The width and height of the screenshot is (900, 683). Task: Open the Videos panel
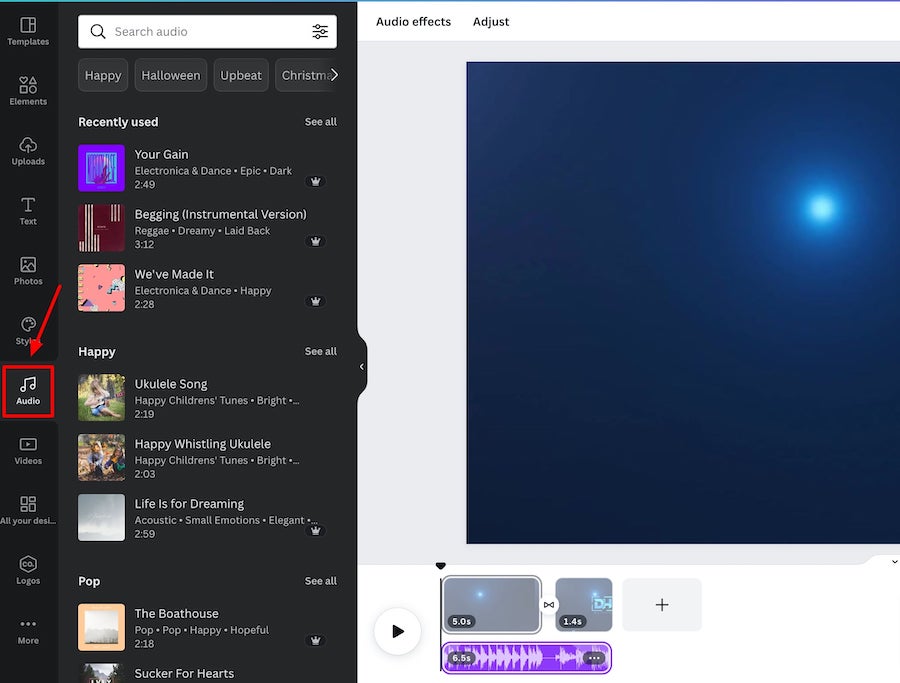pos(28,451)
